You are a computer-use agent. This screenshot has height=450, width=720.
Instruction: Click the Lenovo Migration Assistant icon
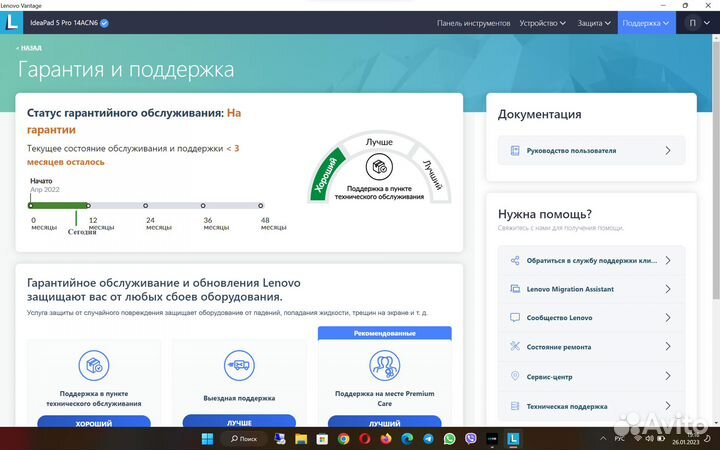(x=515, y=289)
